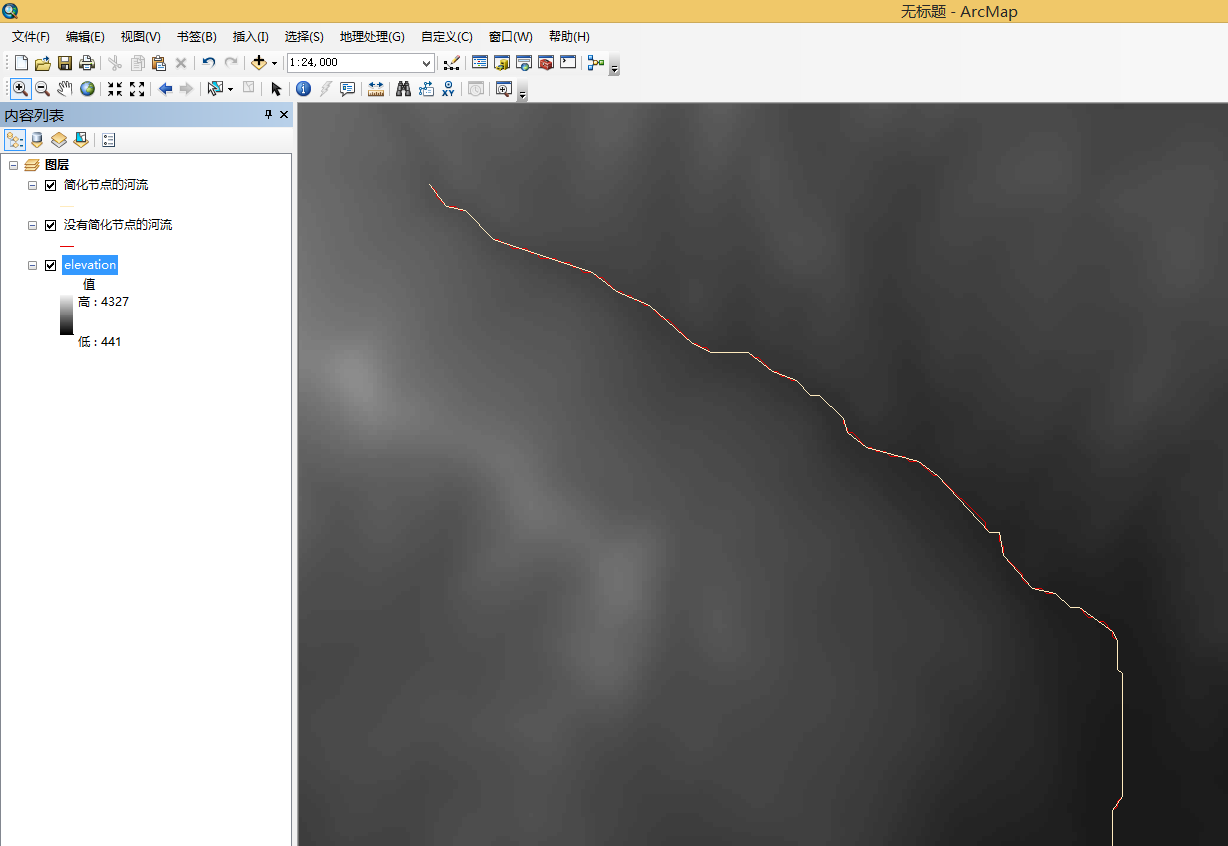Click the Copy icon in the toolbar

tap(137, 62)
